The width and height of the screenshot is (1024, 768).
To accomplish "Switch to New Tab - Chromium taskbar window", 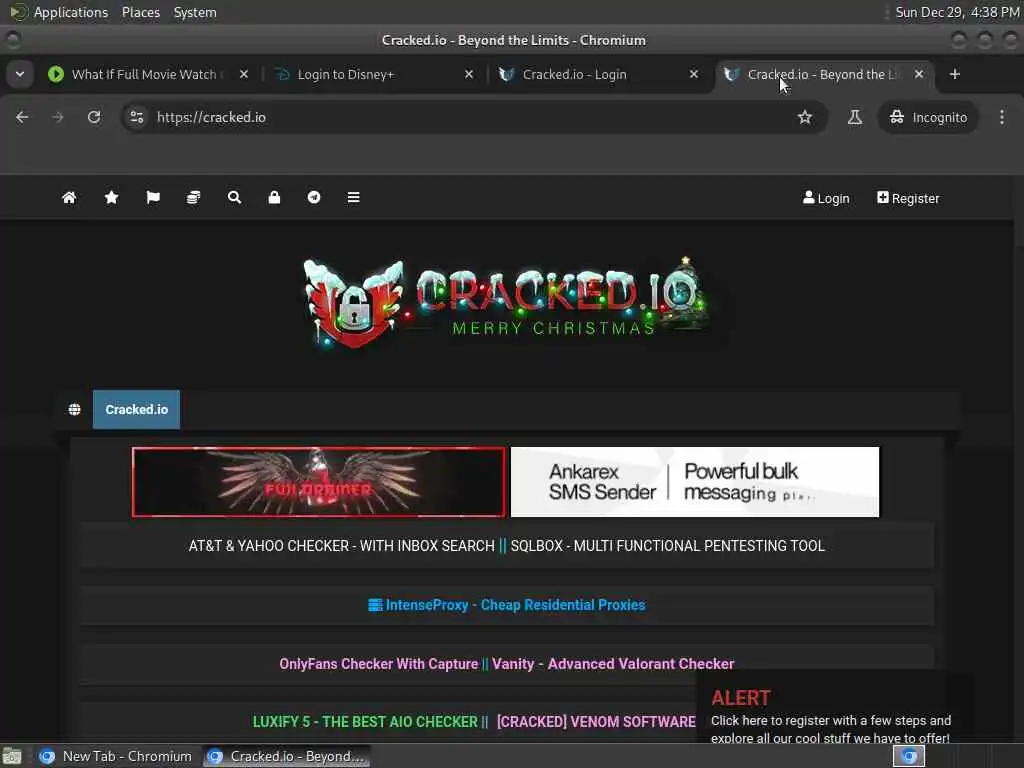I will point(116,756).
